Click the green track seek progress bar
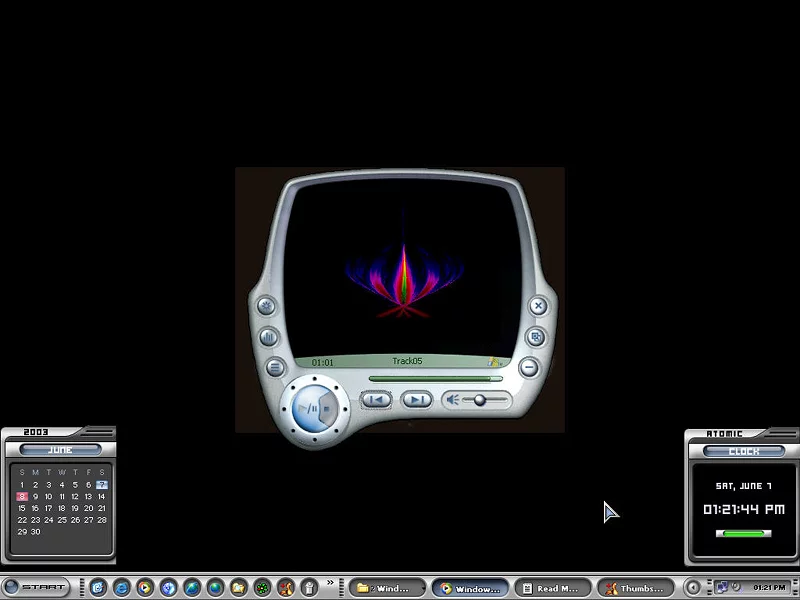This screenshot has width=800, height=600. click(x=435, y=379)
